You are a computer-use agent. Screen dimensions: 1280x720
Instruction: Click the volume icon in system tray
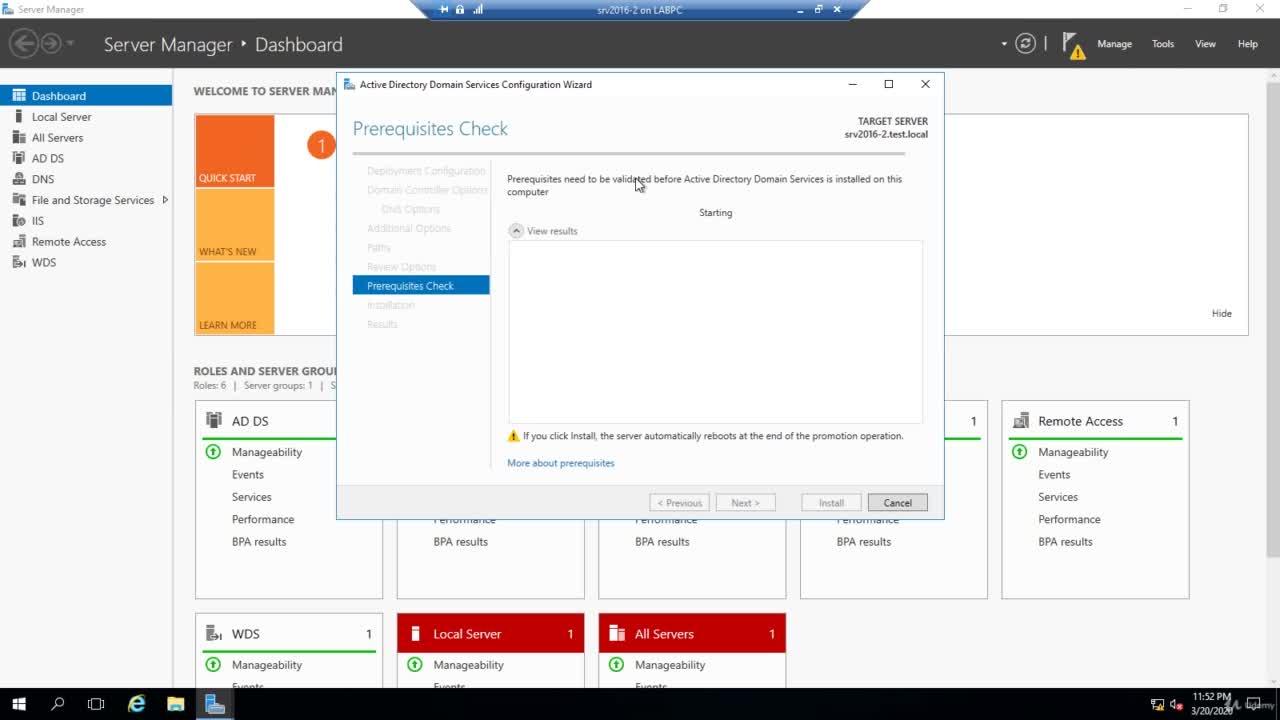click(x=1176, y=705)
